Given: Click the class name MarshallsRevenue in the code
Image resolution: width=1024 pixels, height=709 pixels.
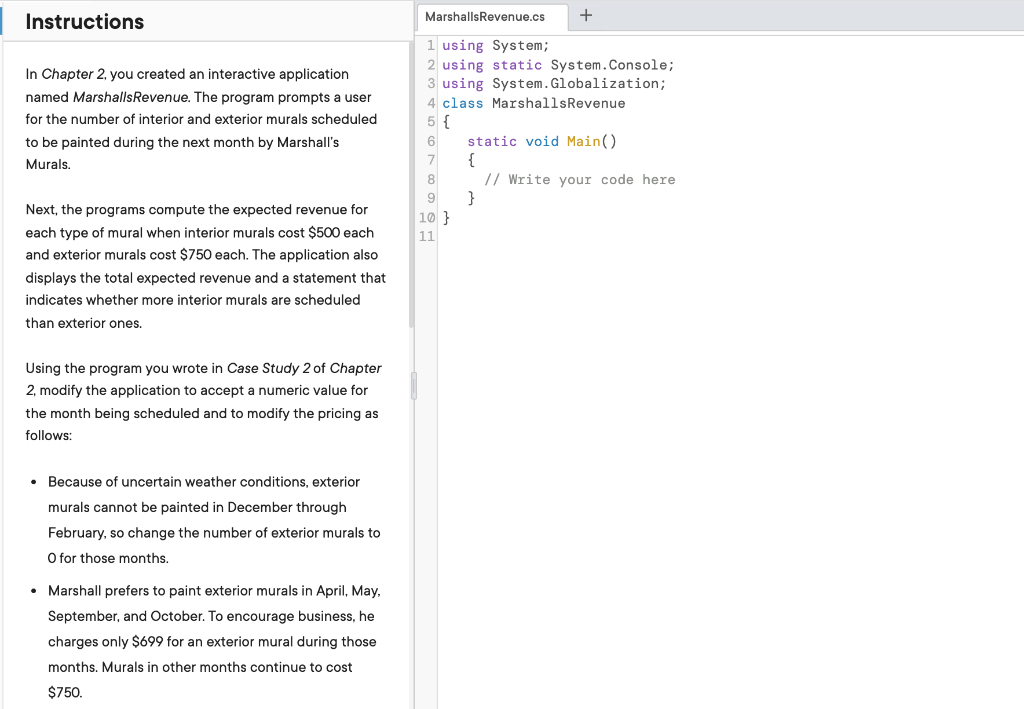Looking at the screenshot, I should [x=560, y=102].
